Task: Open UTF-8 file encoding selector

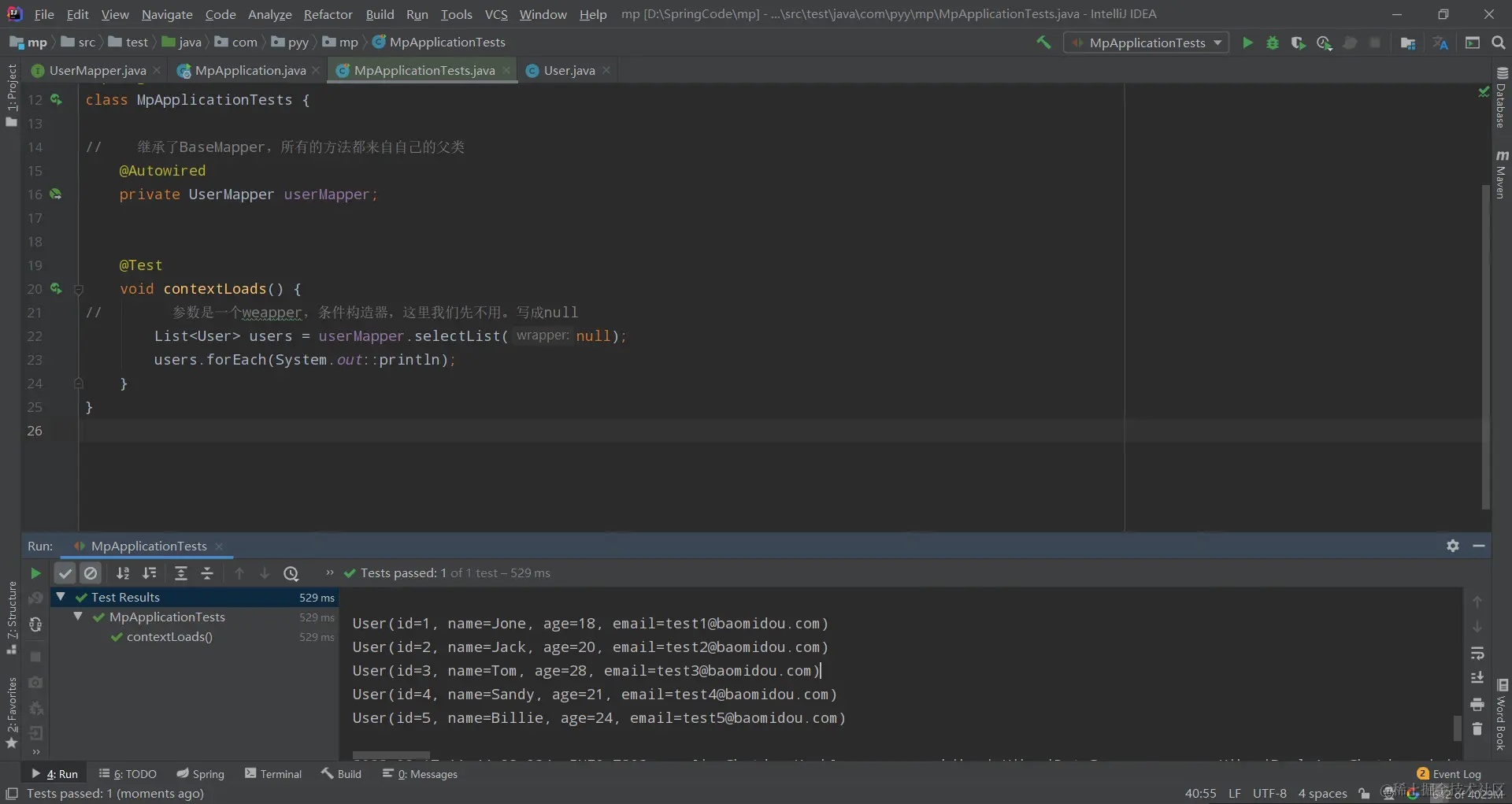Action: pyautogui.click(x=1269, y=794)
